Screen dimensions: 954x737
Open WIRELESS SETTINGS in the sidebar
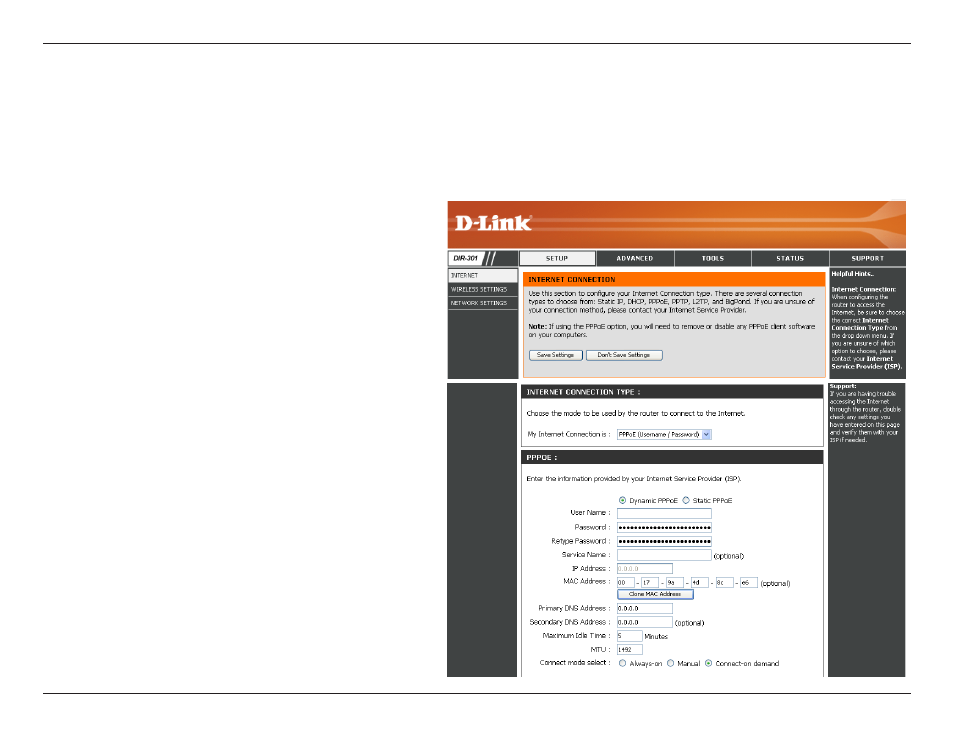(482, 290)
